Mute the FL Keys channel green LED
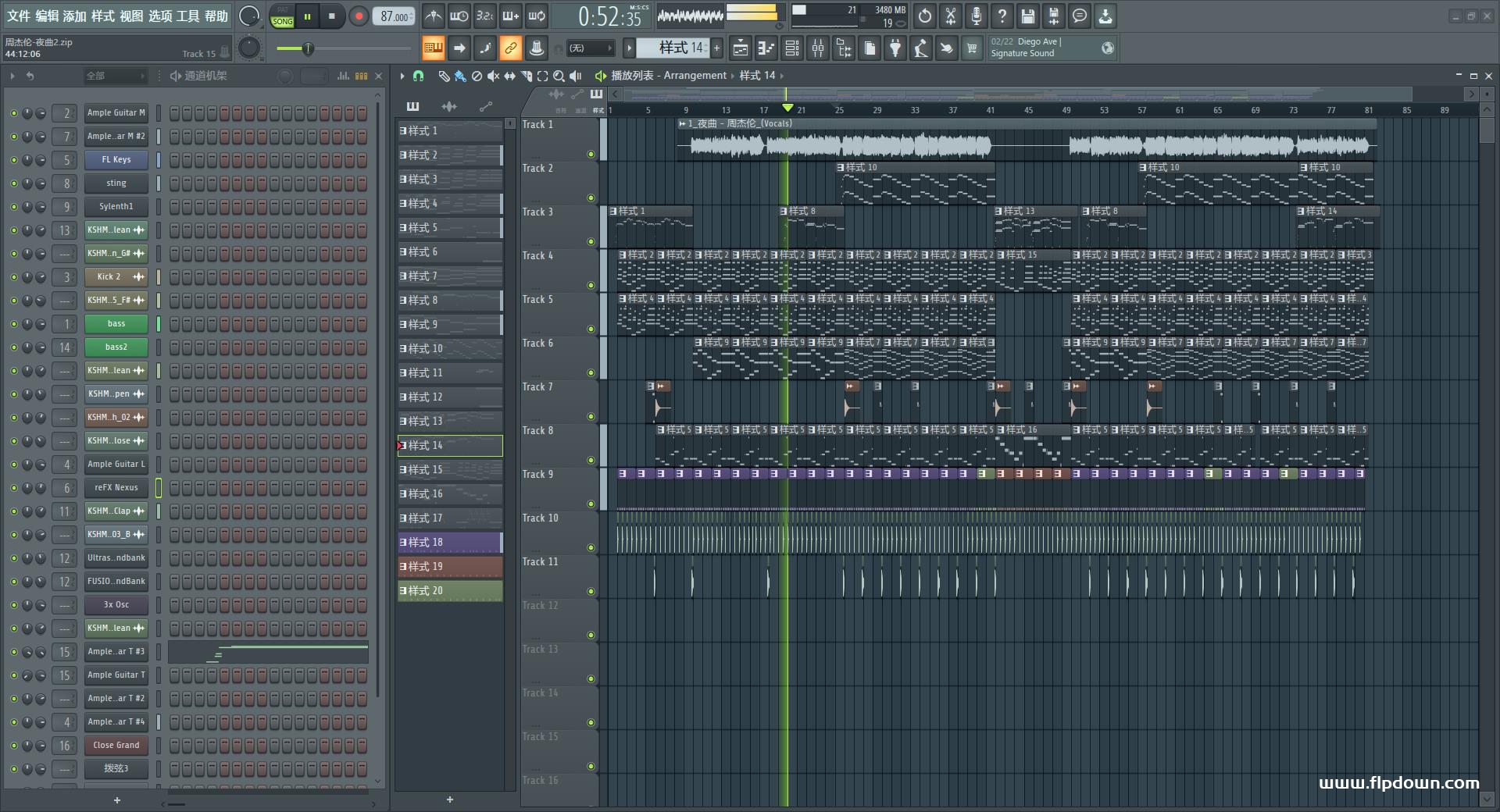The width and height of the screenshot is (1500, 812). (13, 160)
